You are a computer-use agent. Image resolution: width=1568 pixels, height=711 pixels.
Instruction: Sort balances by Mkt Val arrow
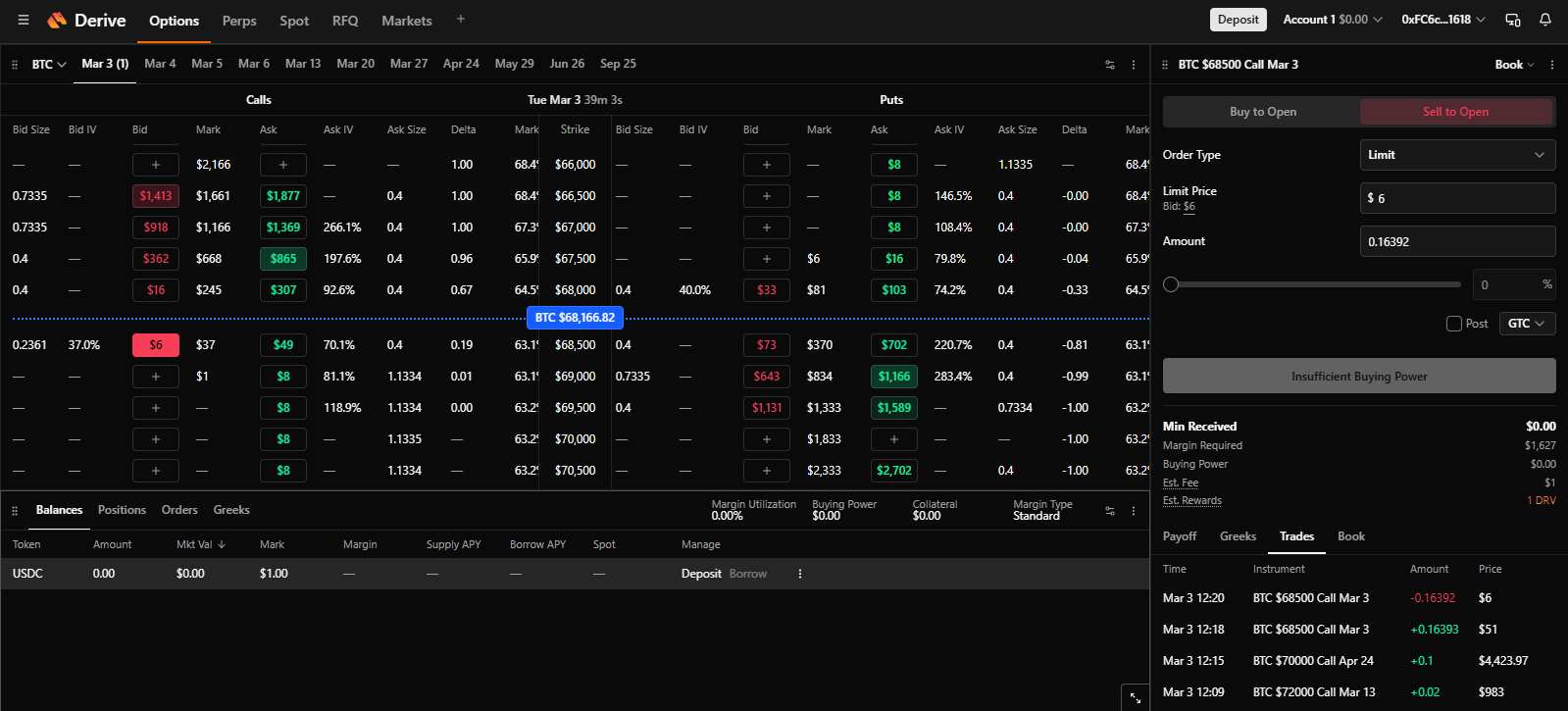222,544
